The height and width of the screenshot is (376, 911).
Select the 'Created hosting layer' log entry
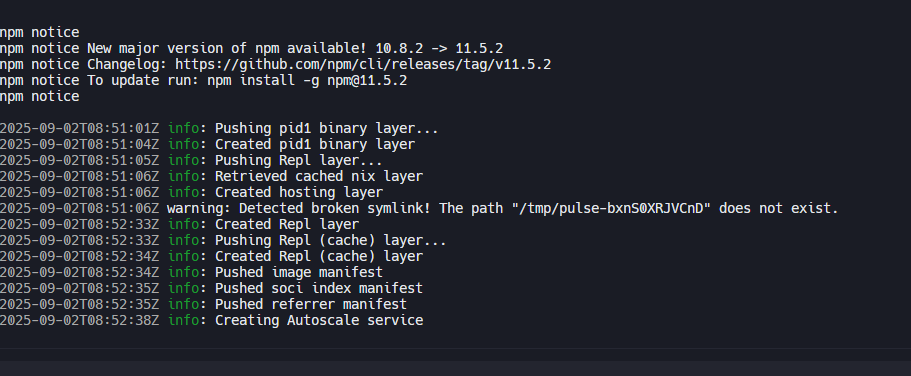pyautogui.click(x=192, y=192)
